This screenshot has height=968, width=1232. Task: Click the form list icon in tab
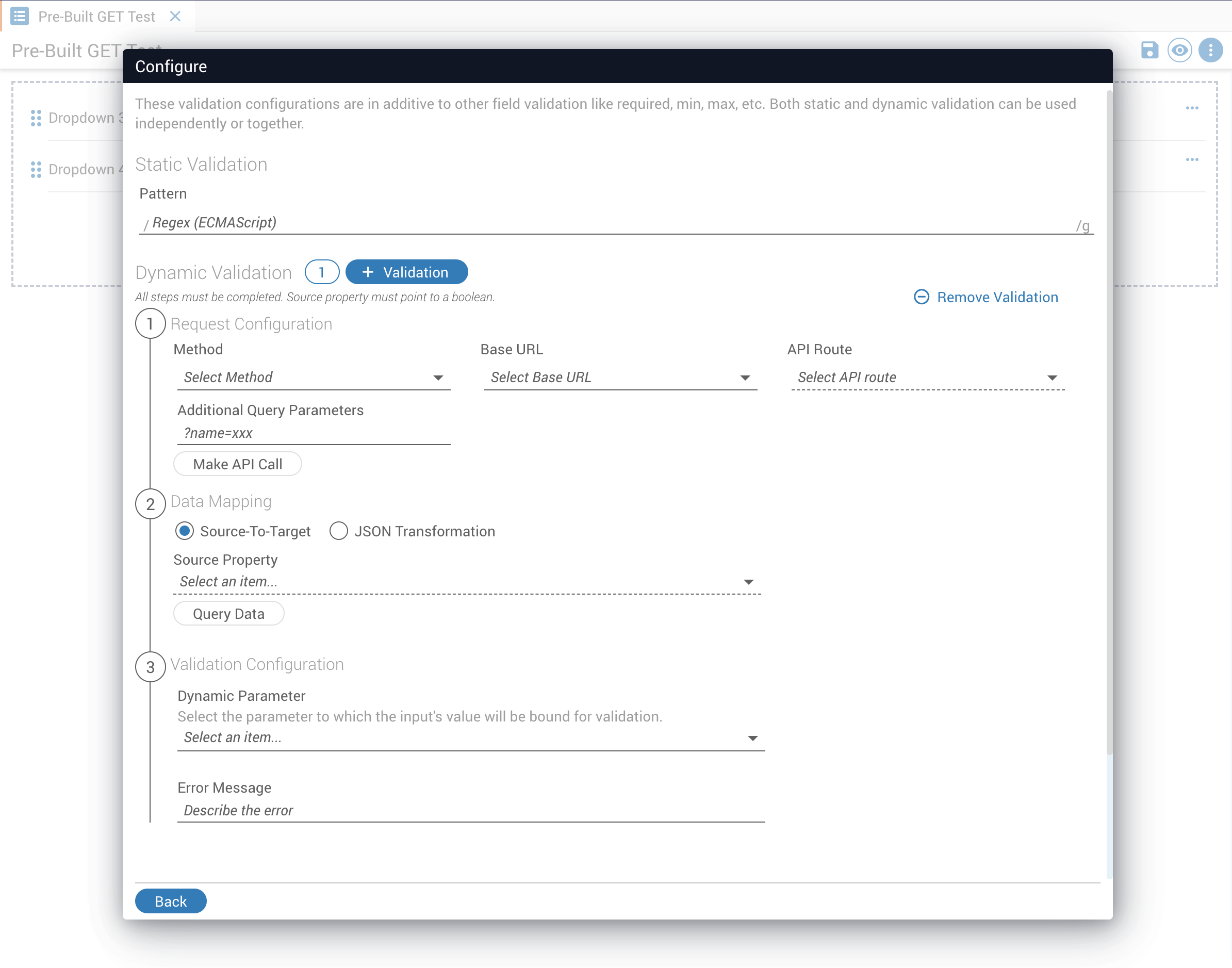pos(19,16)
